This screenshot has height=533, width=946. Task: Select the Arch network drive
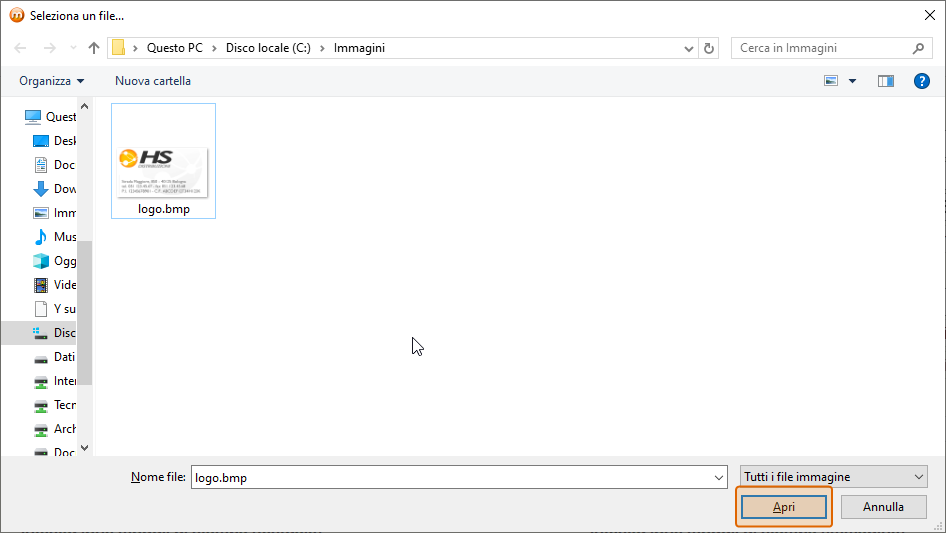click(54, 429)
